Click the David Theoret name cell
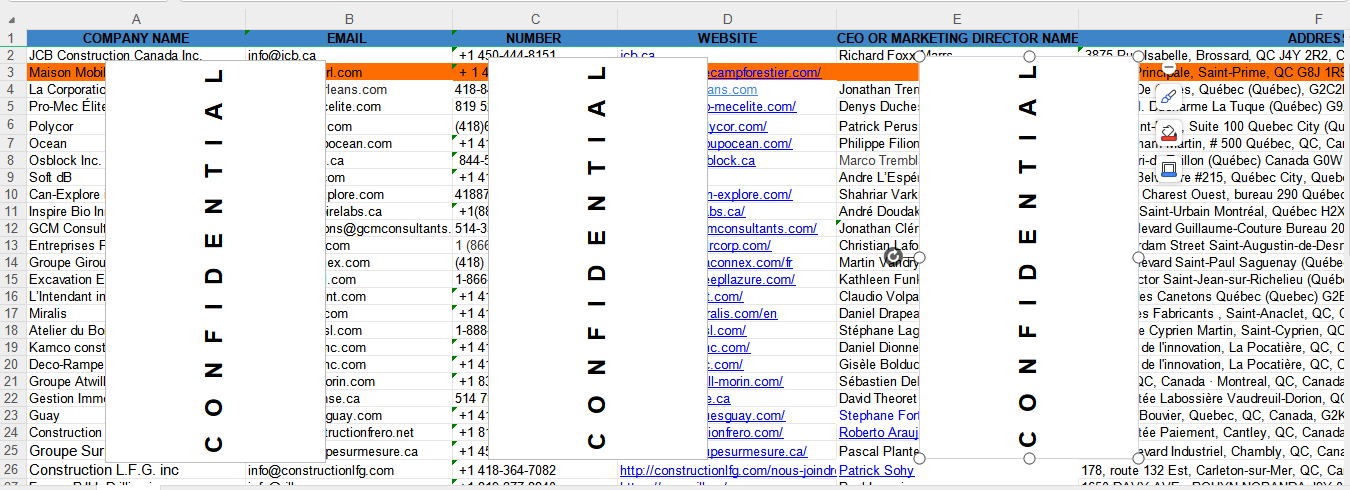 (x=877, y=399)
